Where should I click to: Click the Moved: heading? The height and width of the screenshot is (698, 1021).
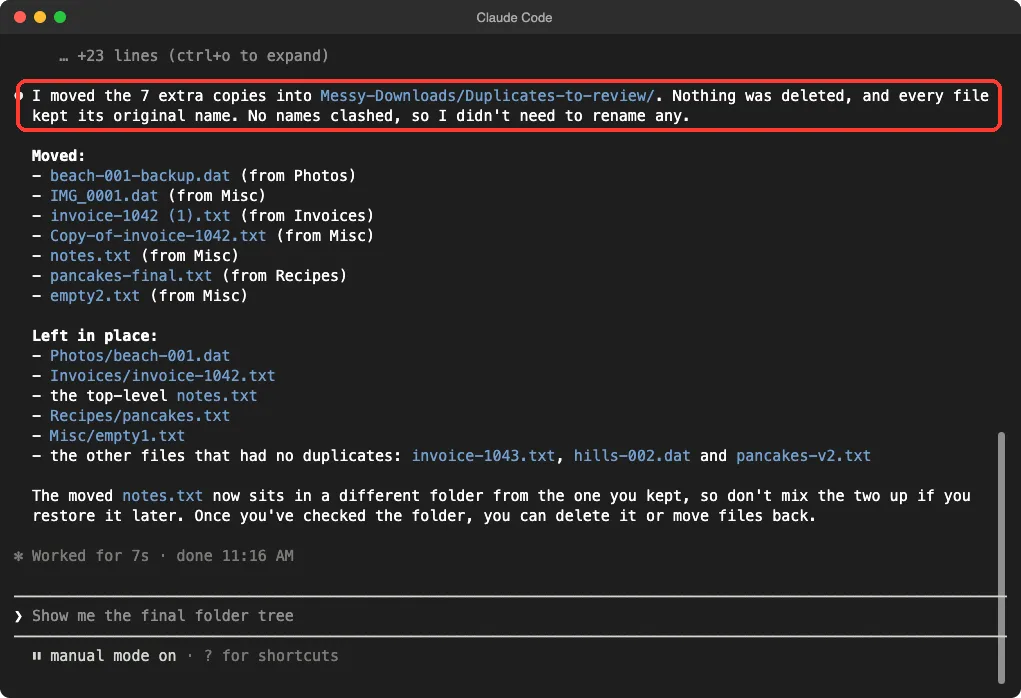tap(59, 156)
